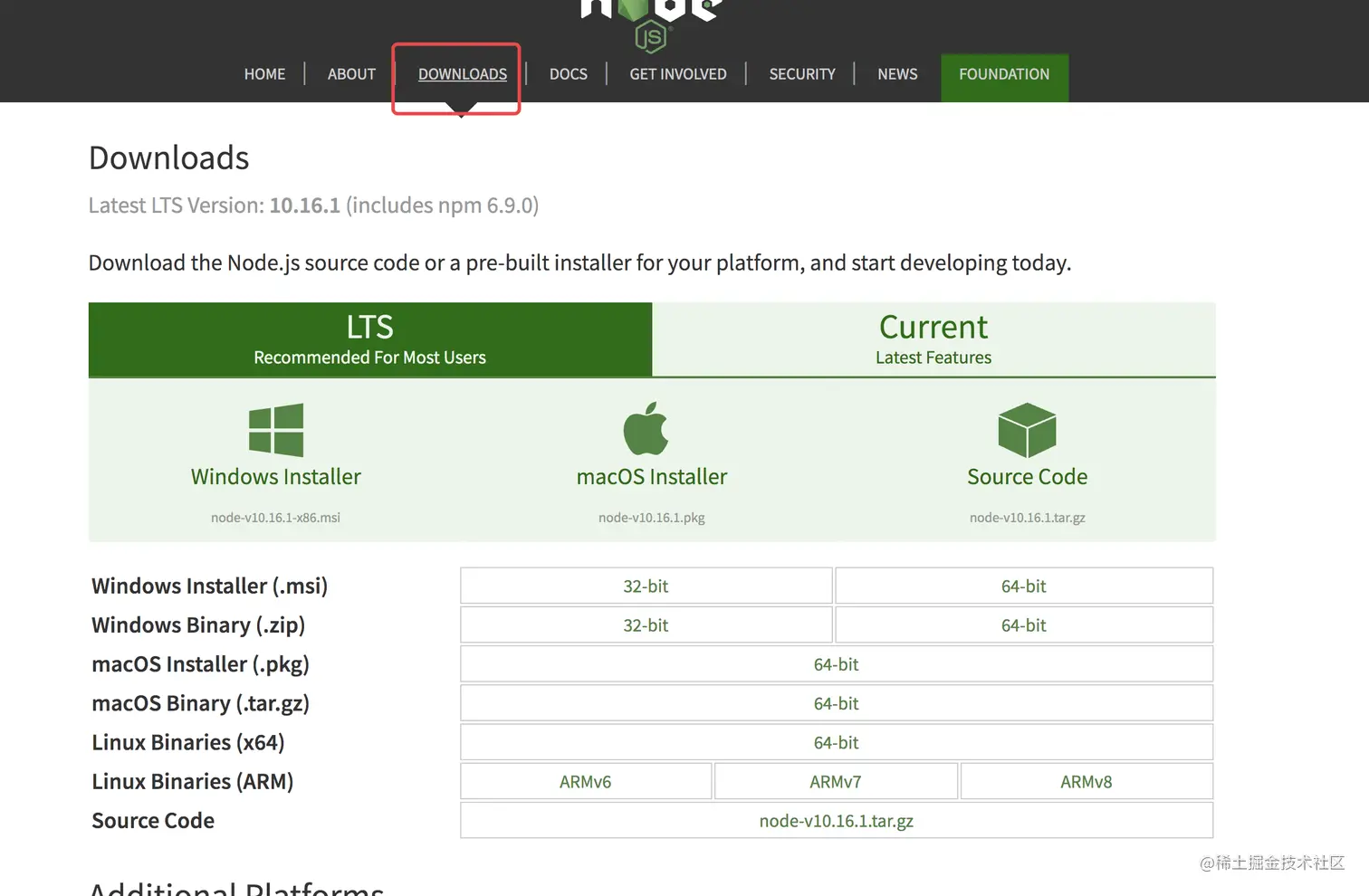Click the Windows Installer link
The image size is (1369, 896).
276,477
